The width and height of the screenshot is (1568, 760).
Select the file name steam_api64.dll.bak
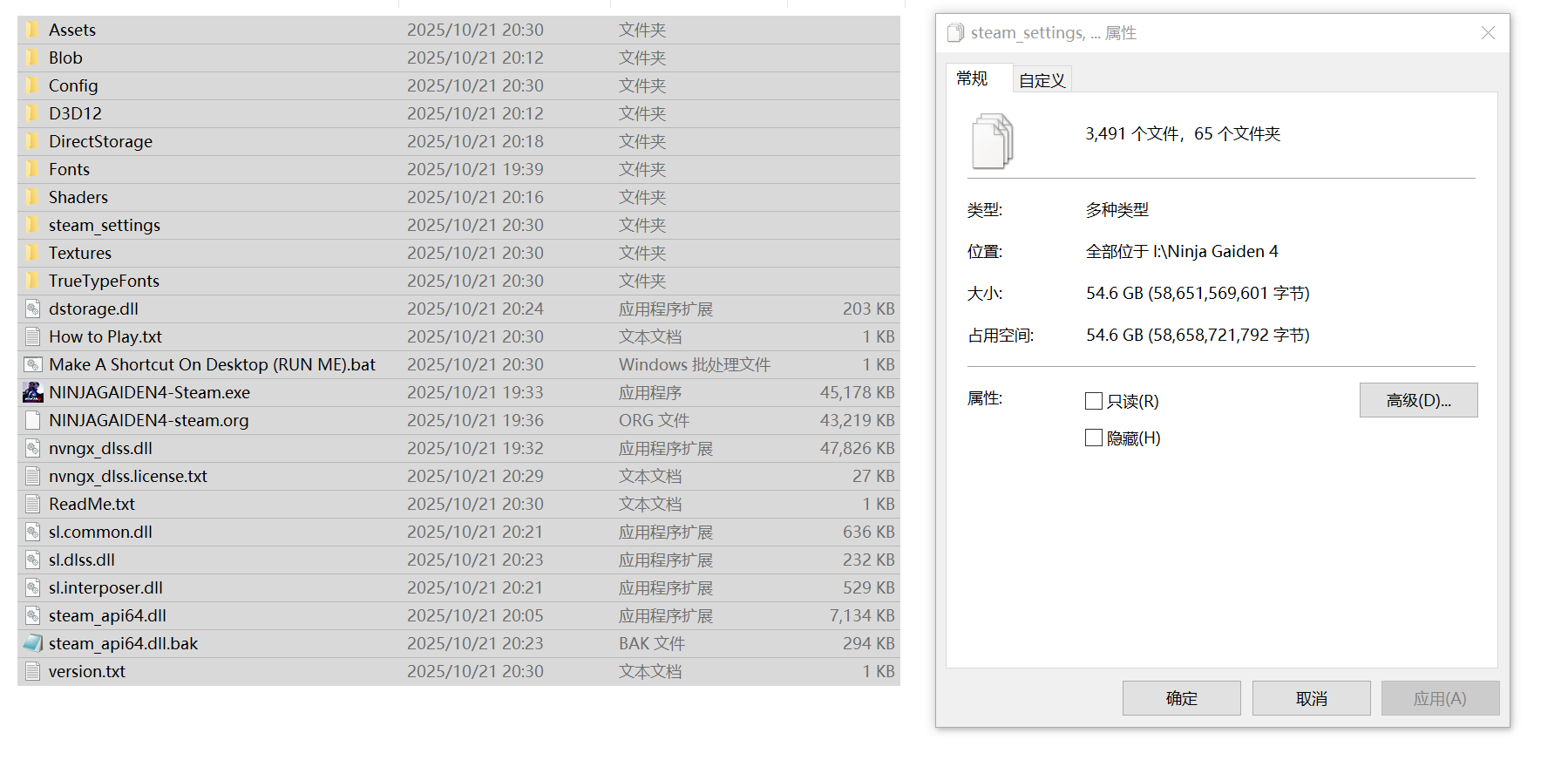(x=123, y=643)
